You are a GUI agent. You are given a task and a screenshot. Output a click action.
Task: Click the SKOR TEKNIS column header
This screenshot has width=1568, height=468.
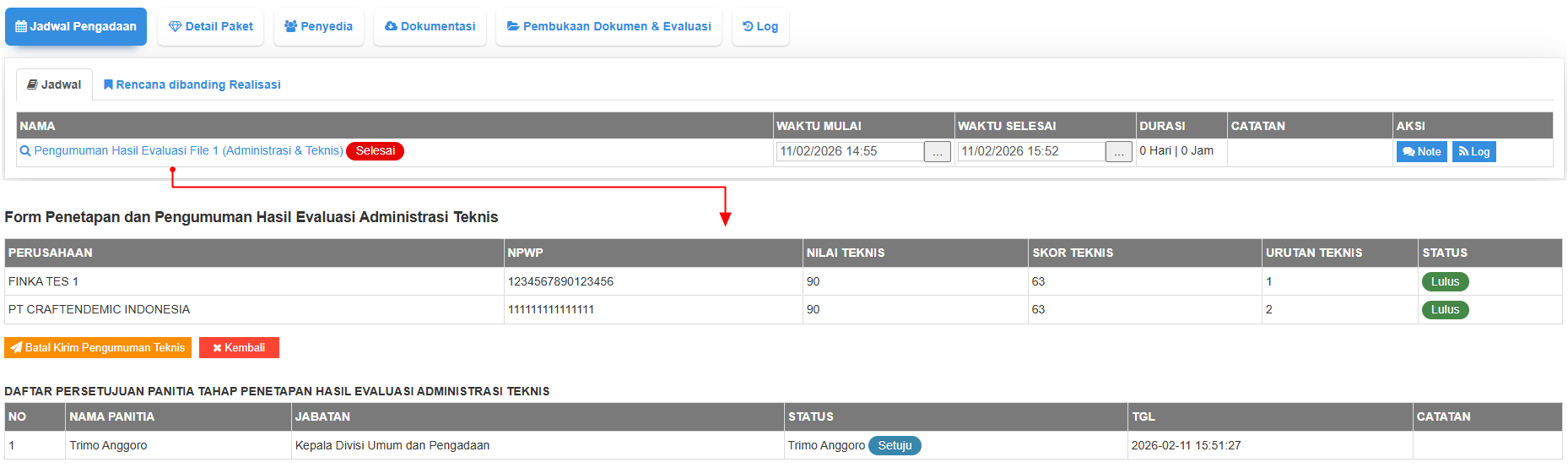(1145, 253)
